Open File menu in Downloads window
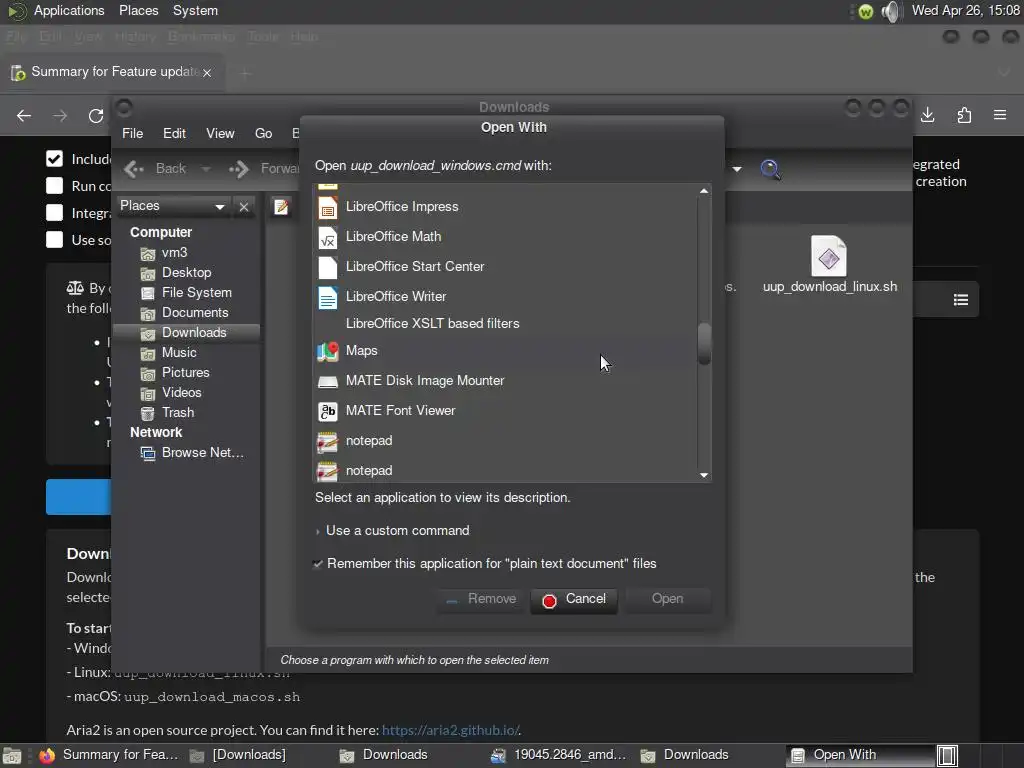The image size is (1024, 768). [133, 133]
